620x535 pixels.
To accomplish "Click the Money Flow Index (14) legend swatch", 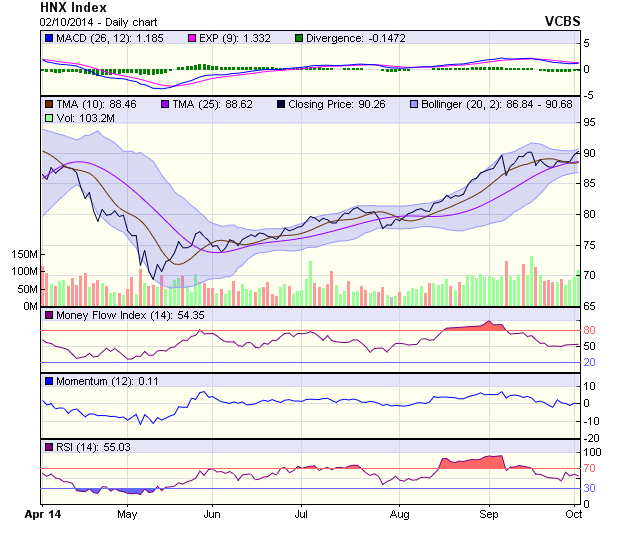I will (48, 316).
